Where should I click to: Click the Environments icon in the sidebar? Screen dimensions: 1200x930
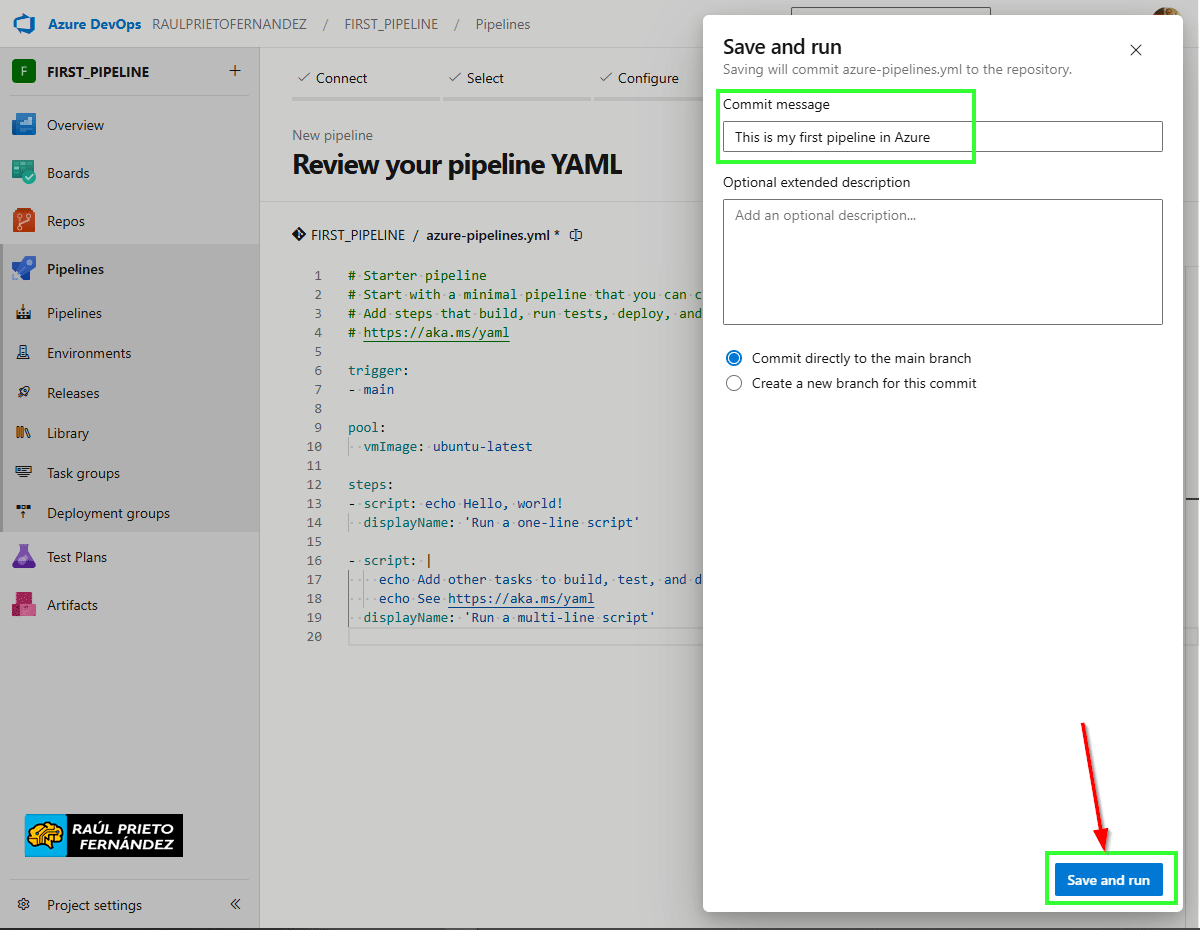[24, 353]
